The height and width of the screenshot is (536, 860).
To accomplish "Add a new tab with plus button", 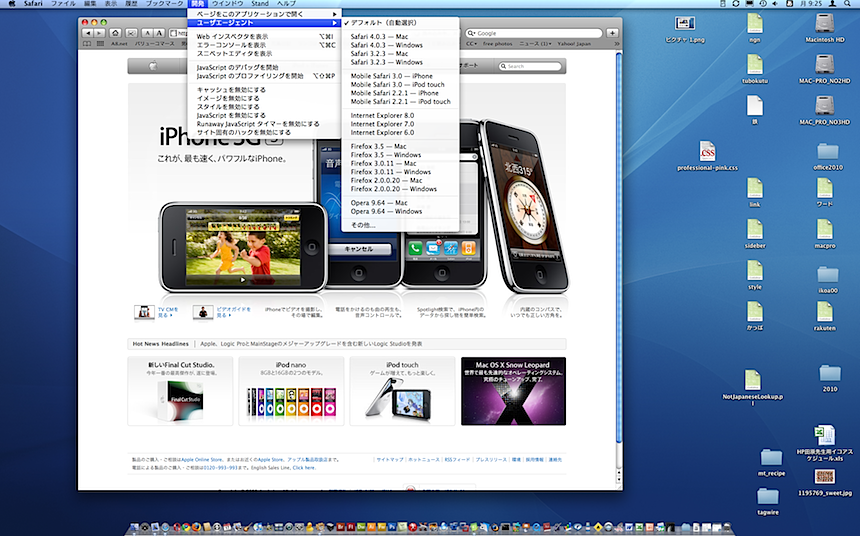I will [612, 33].
